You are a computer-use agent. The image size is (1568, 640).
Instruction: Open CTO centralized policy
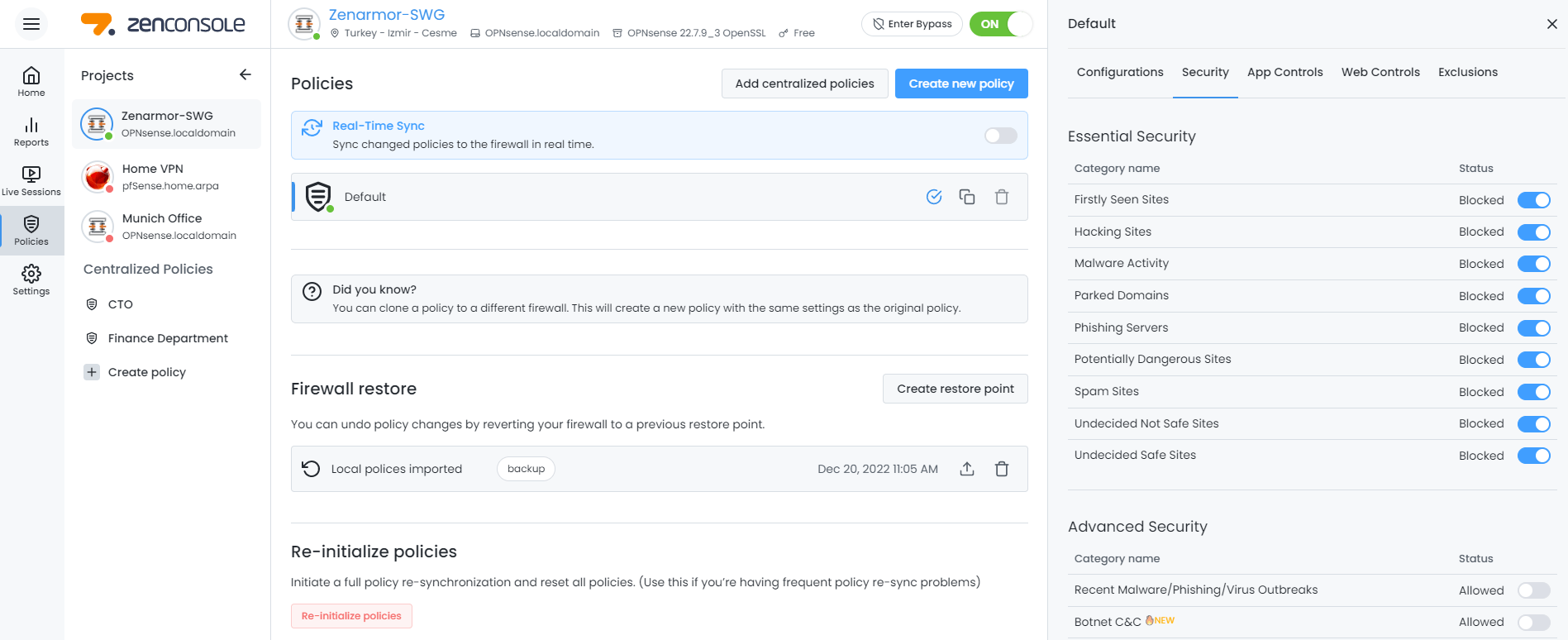click(x=120, y=304)
